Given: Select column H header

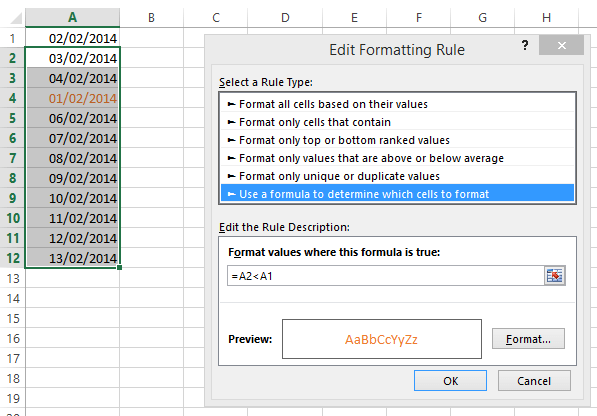Looking at the screenshot, I should click(x=546, y=18).
